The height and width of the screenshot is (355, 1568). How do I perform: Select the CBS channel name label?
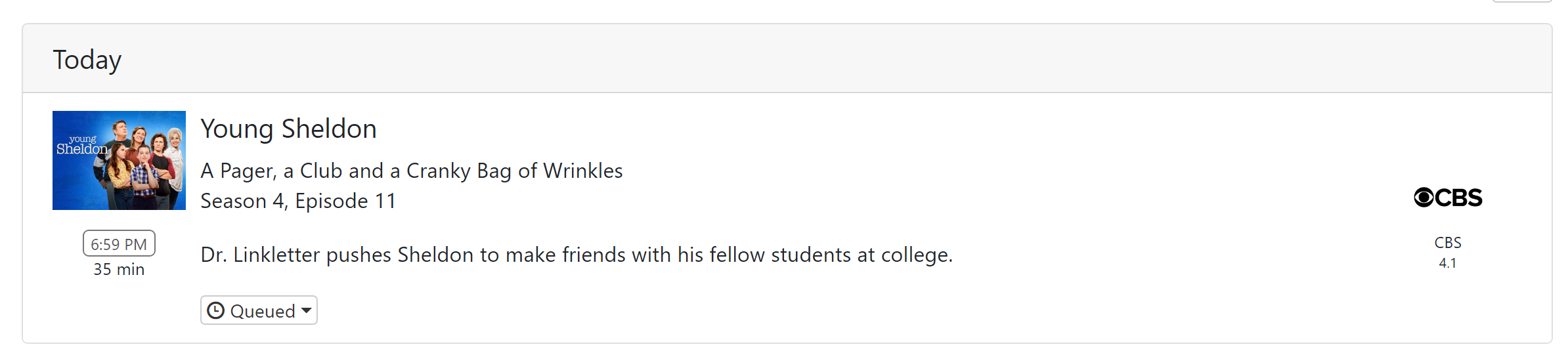click(x=1447, y=243)
